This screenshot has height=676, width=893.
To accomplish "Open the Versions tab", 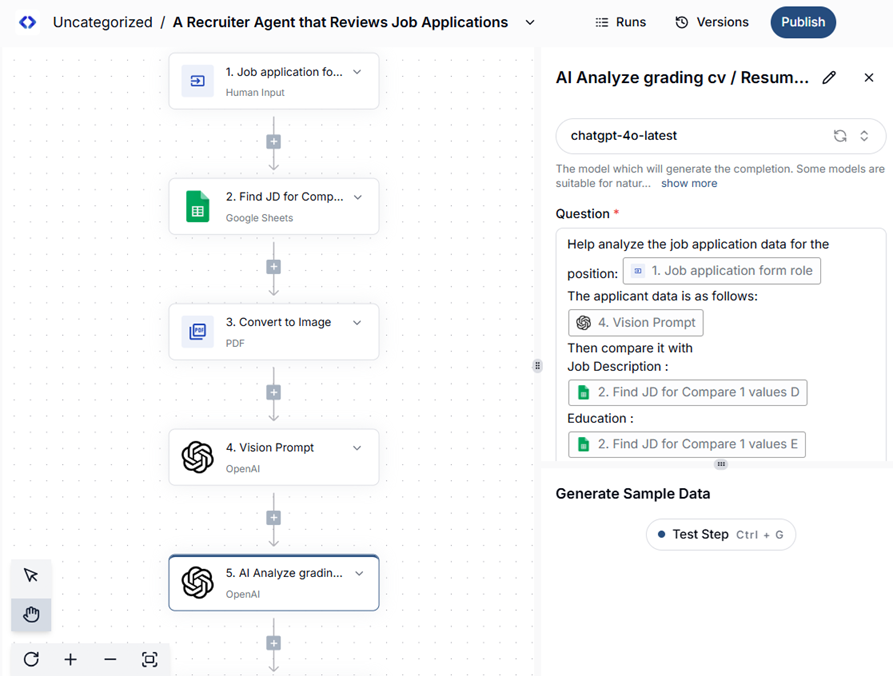I will tap(712, 22).
